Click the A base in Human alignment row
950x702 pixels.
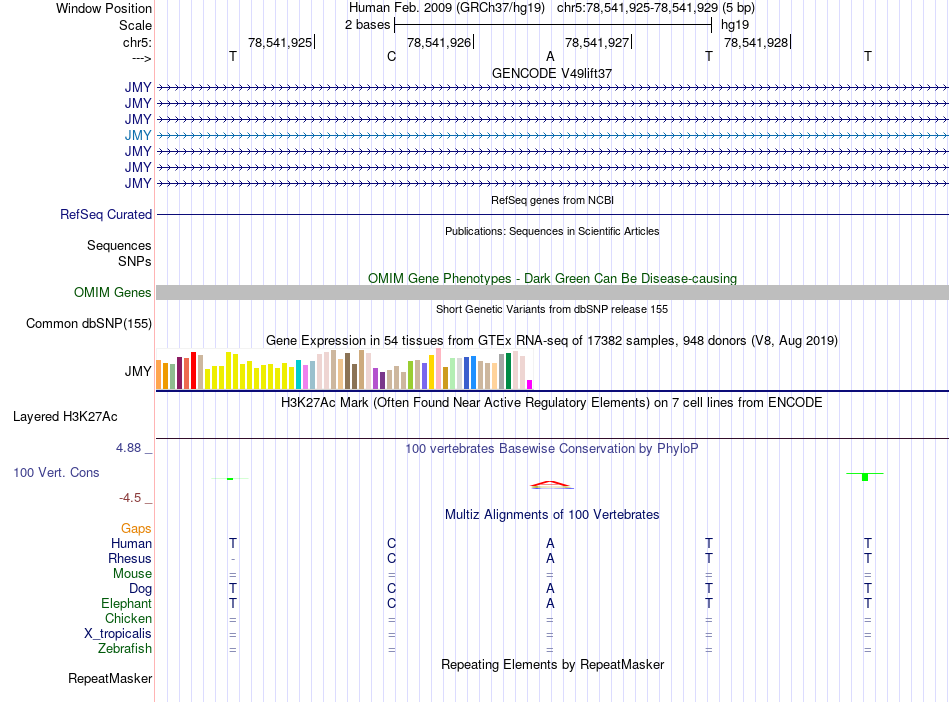[550, 543]
